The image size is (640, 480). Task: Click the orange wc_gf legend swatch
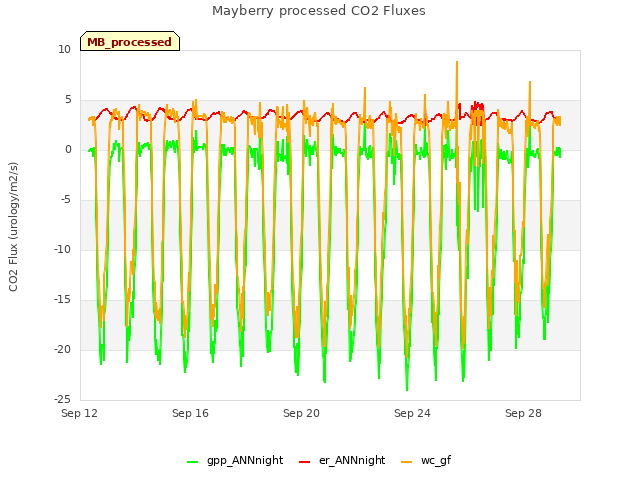click(x=407, y=462)
